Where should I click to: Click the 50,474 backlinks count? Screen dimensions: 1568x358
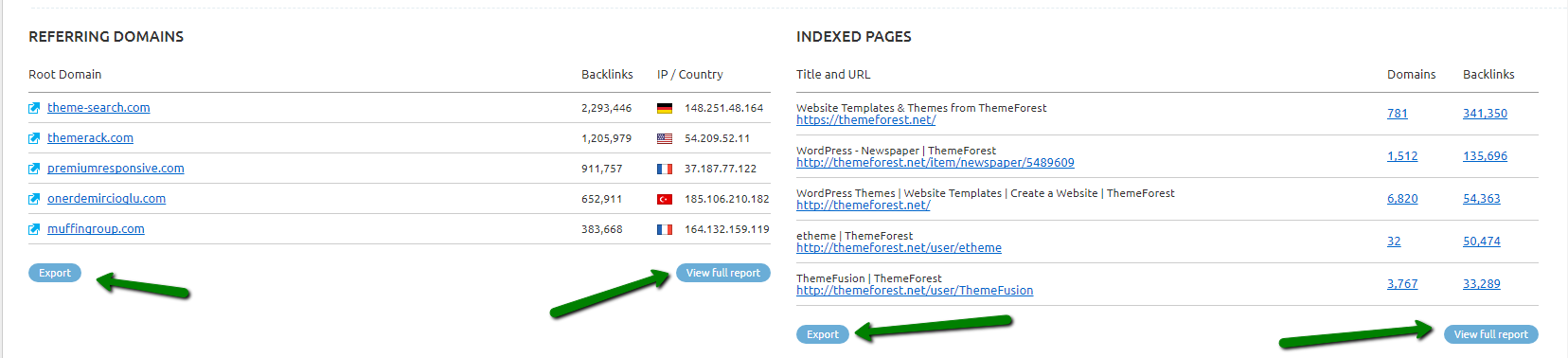pos(1482,242)
